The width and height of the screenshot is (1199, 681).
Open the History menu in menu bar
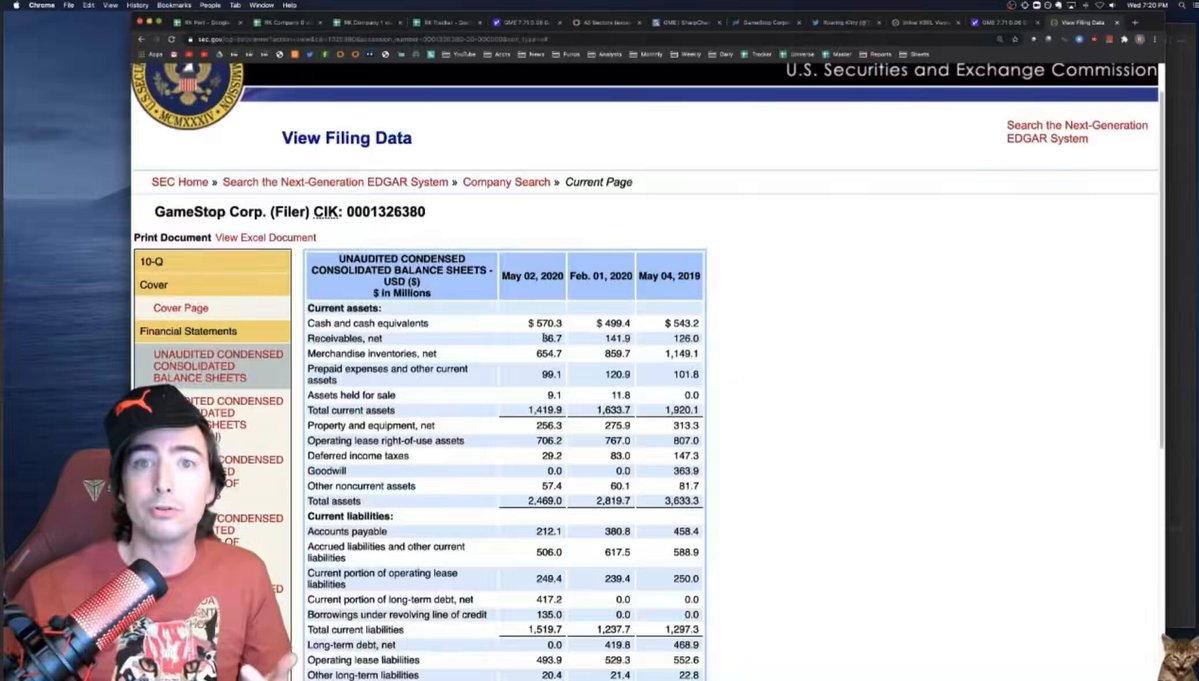click(x=137, y=5)
